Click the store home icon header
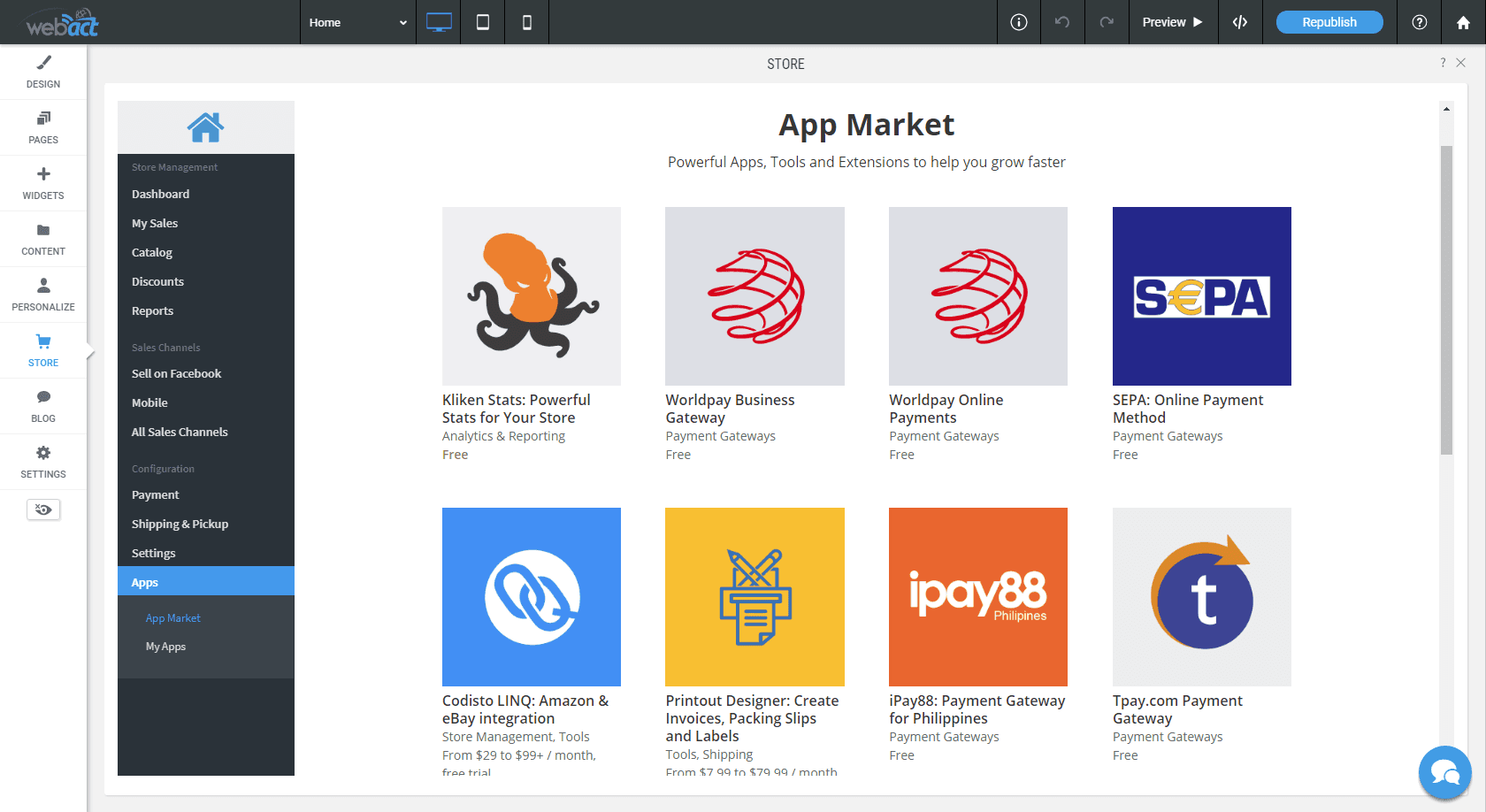Image resolution: width=1486 pixels, height=812 pixels. [205, 127]
